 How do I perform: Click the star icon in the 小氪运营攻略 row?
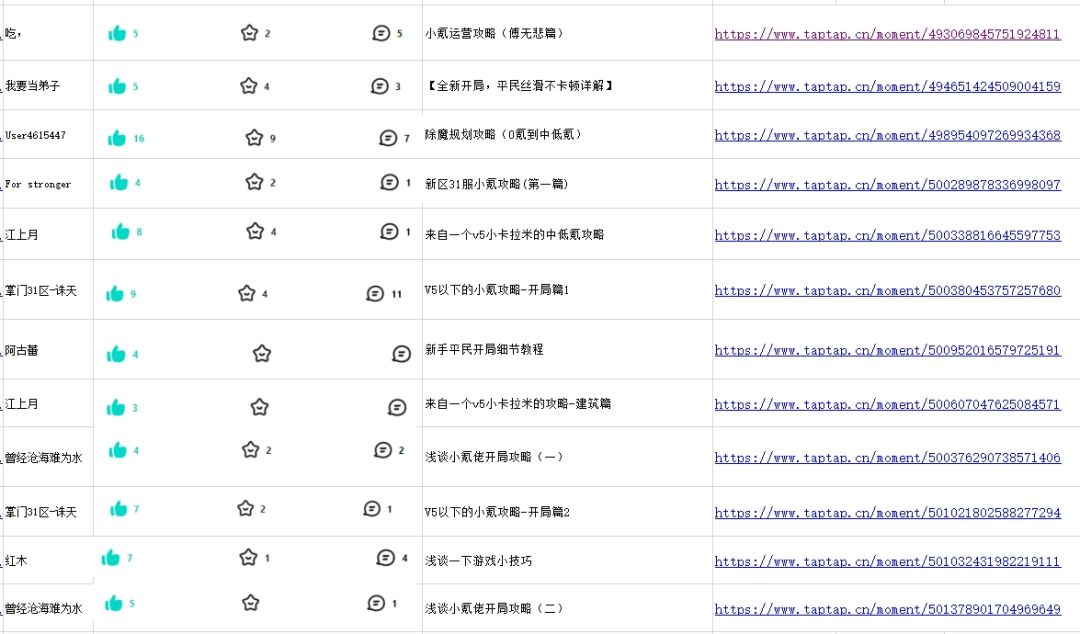coord(249,33)
